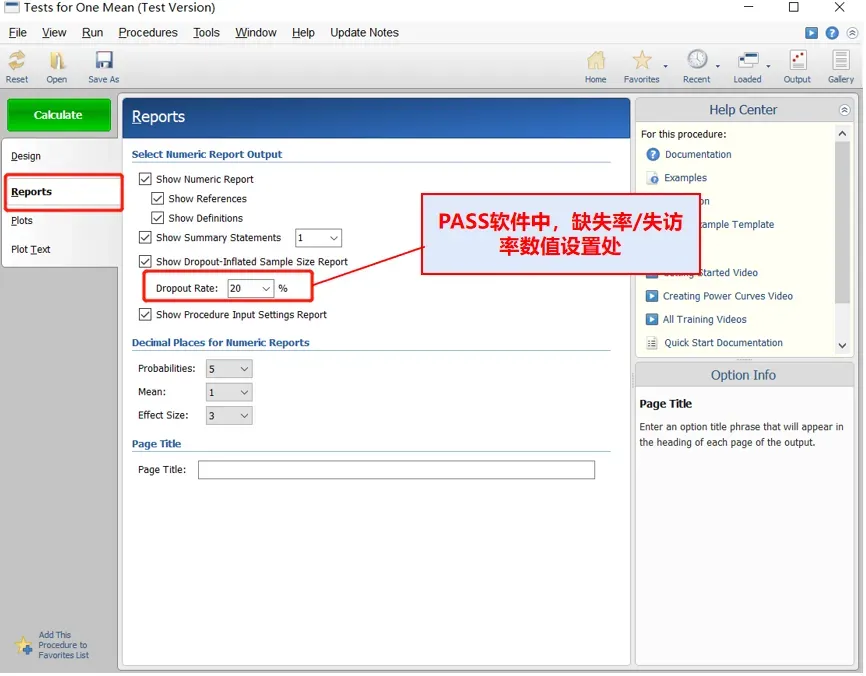Viewport: 866px width, 676px height.
Task: Open Update Notes menu item
Action: coord(366,33)
